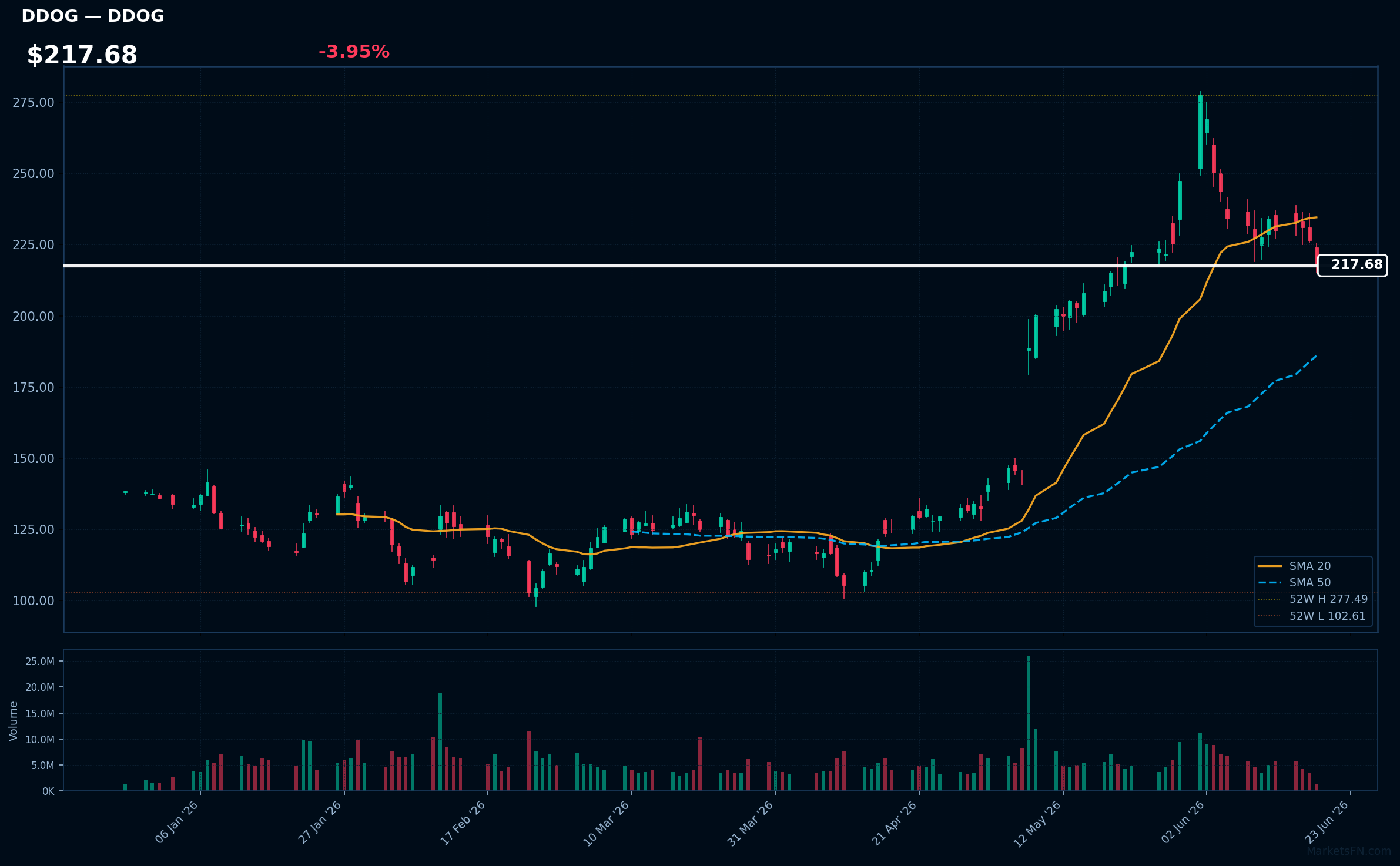Click the "275.00" price axis label

34,103
